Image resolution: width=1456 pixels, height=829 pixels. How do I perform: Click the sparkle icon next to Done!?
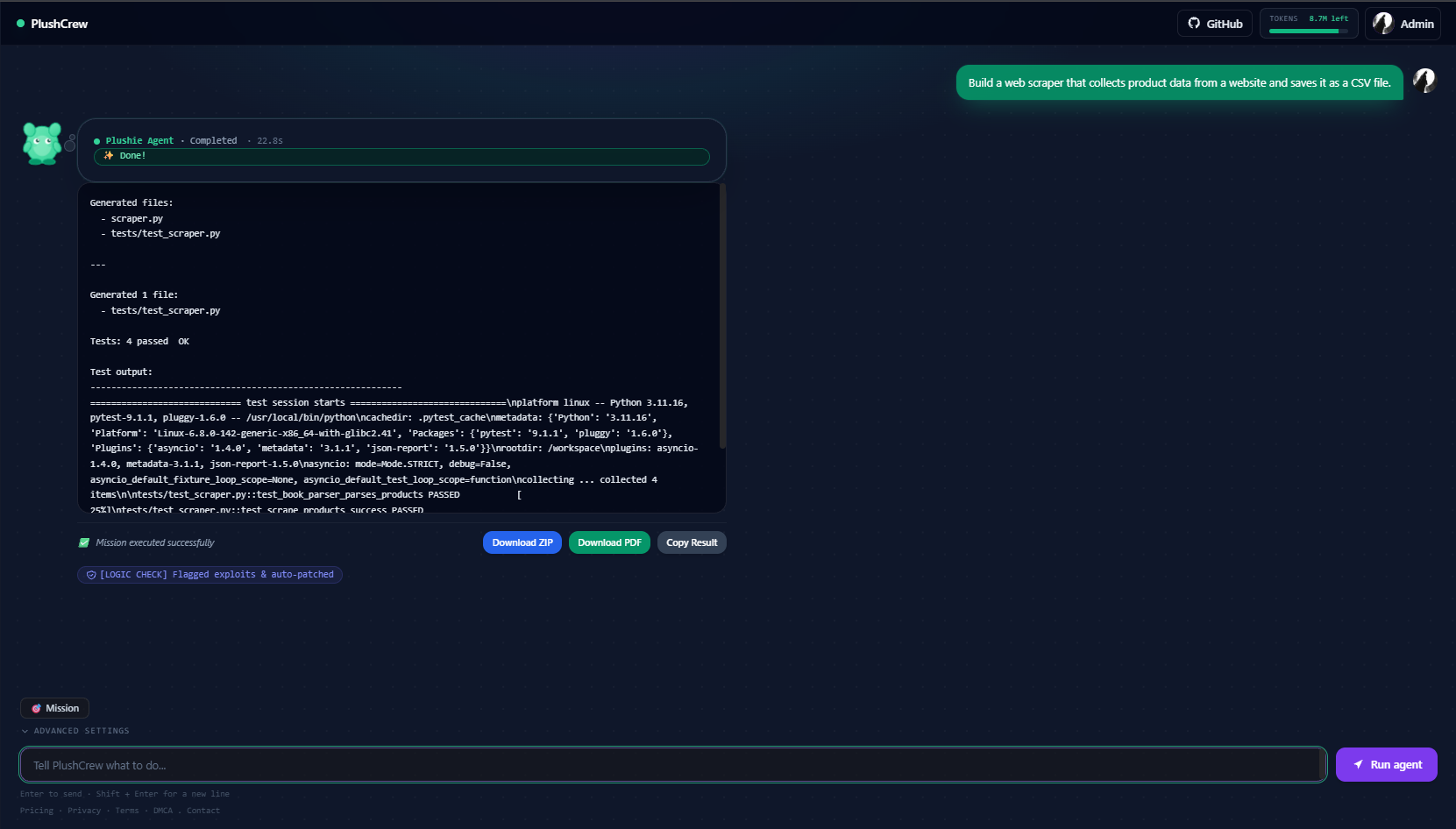coord(109,156)
